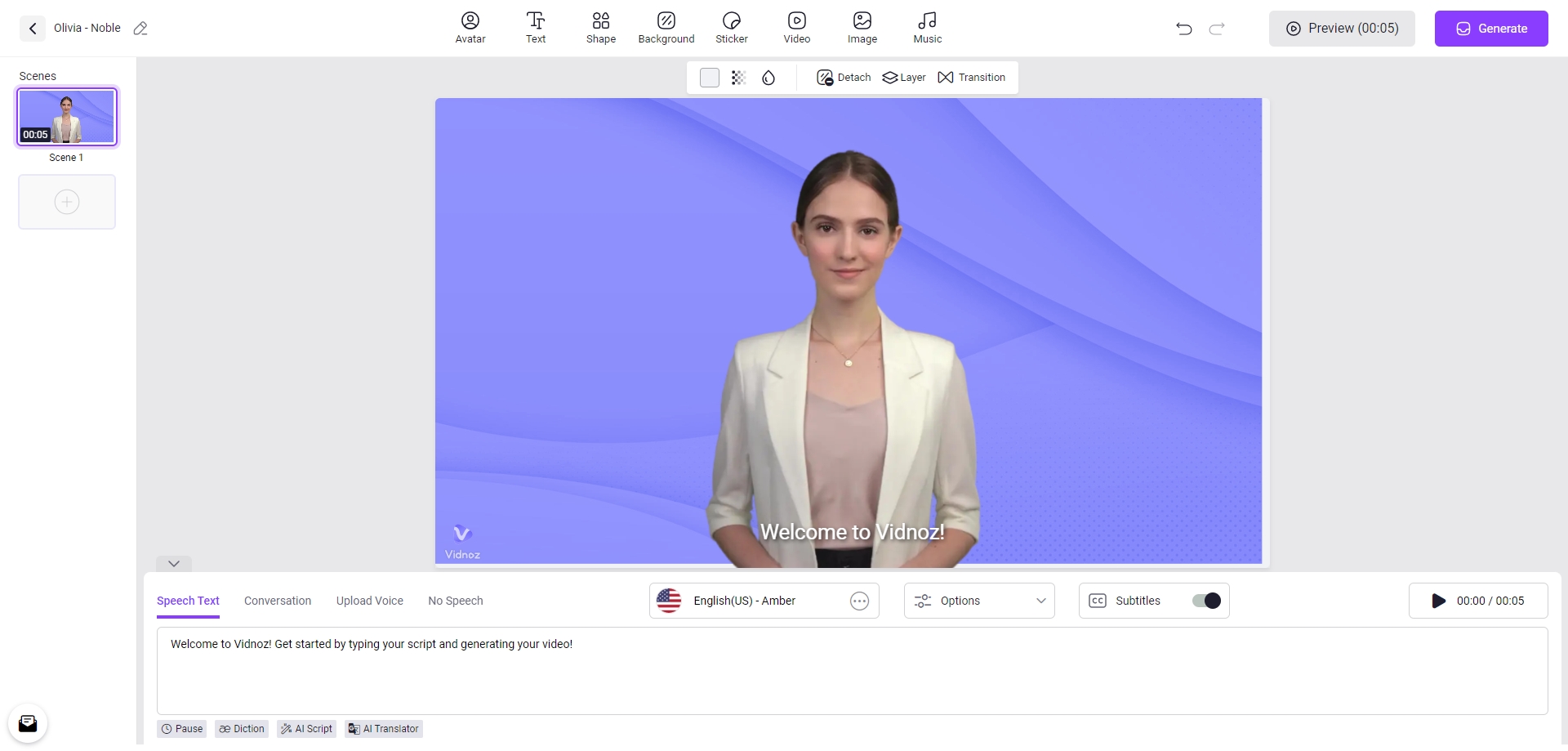
Task: Open the AI Script generator
Action: tap(306, 729)
